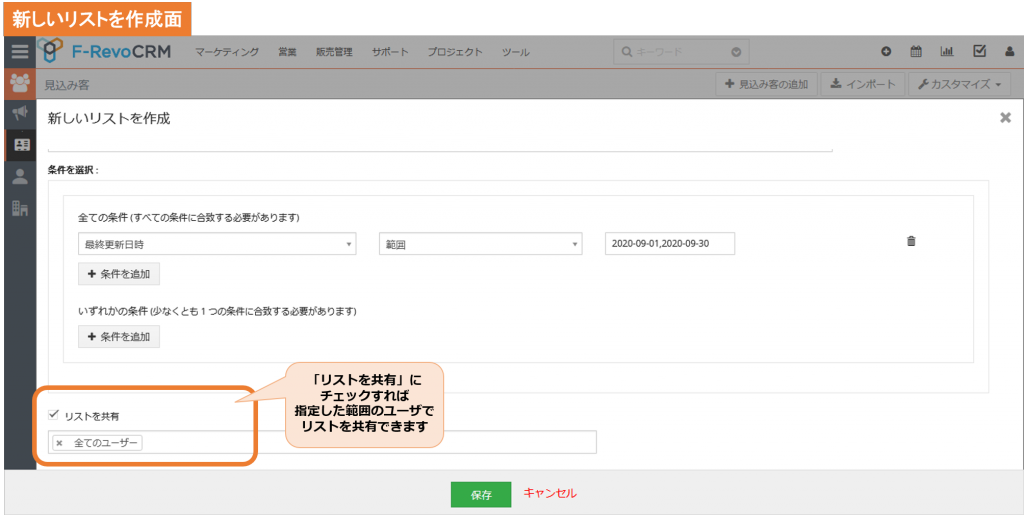Open the reports chart icon

point(947,52)
